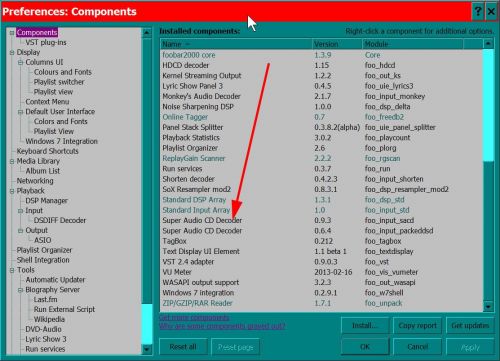500x361 pixels.
Task: Collapse the Playback node
Action: point(12,191)
